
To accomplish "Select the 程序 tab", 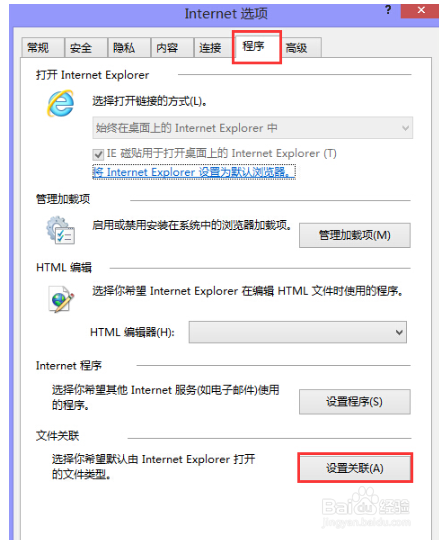I will click(257, 46).
